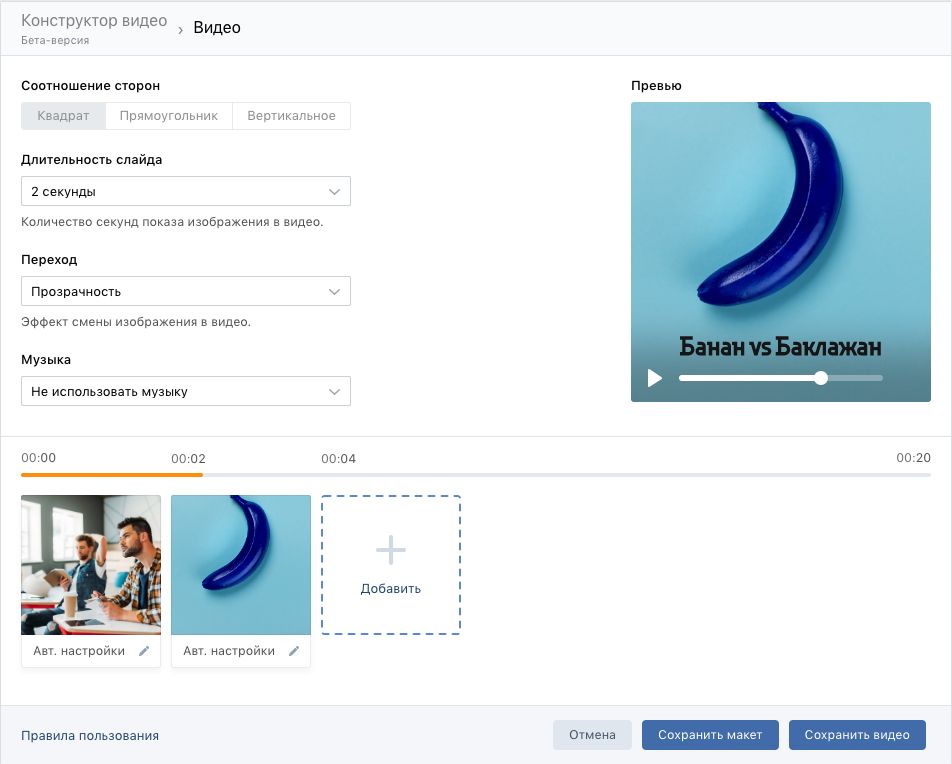
Task: Click Сохранить макет button
Action: (x=710, y=735)
